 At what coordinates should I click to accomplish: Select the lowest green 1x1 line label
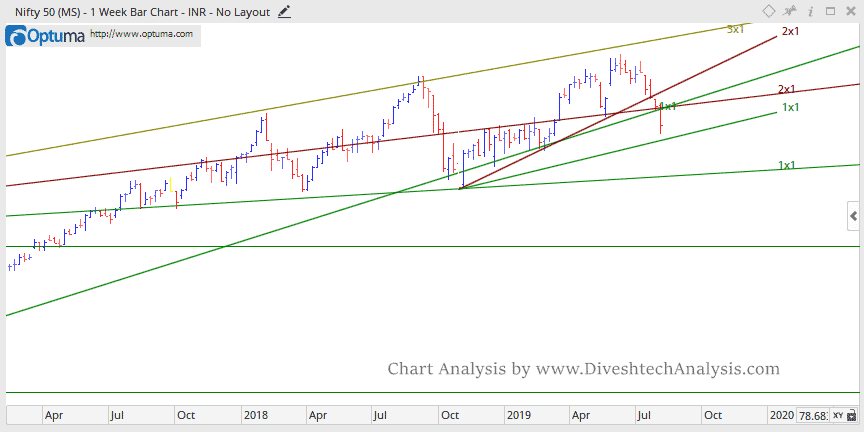pos(787,165)
